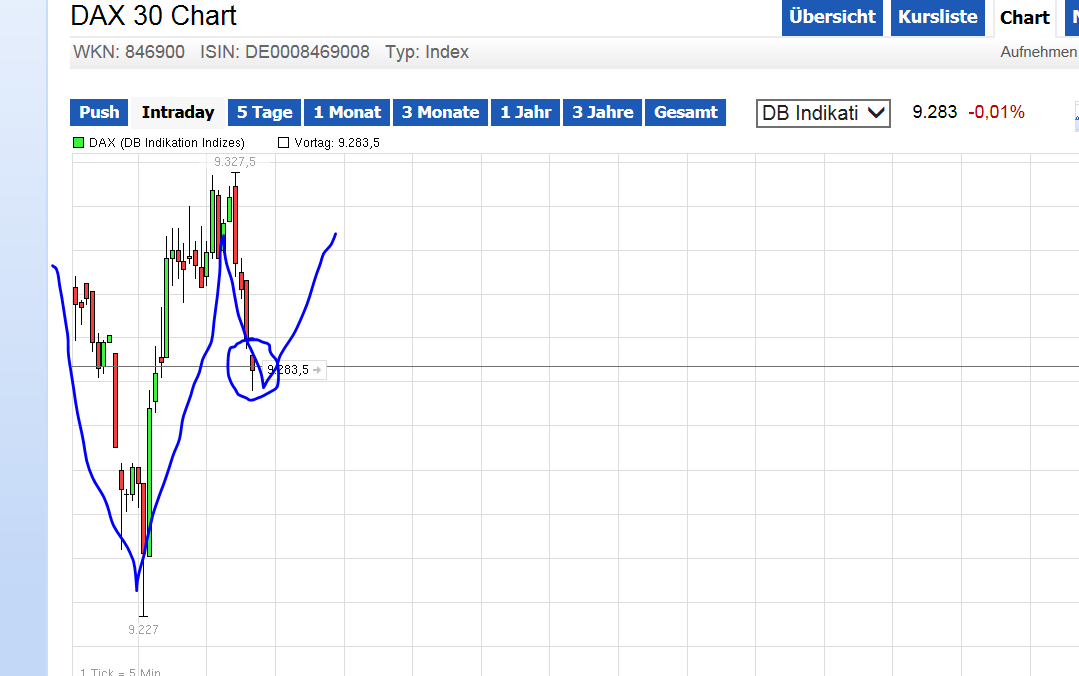Click the Vortag: 9.283,5 legend text
The width and height of the screenshot is (1079, 676).
tap(336, 142)
